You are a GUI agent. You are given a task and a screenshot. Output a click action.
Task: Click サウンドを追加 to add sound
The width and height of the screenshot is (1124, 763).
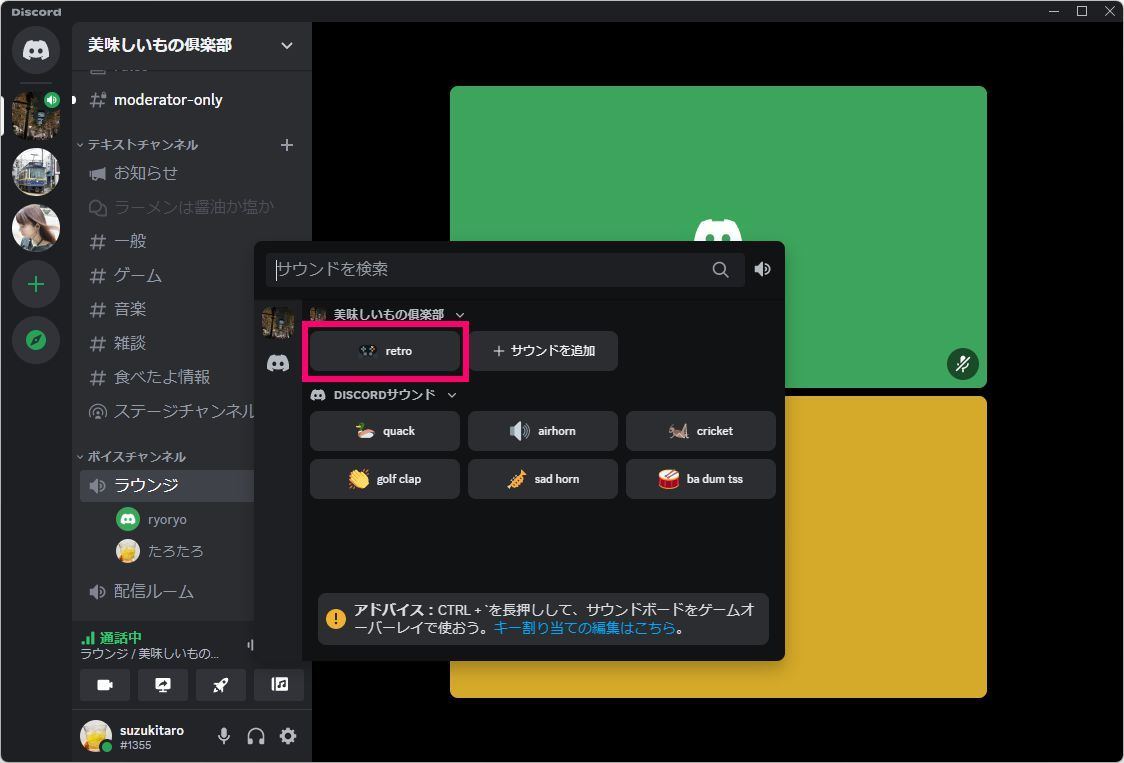(x=543, y=351)
